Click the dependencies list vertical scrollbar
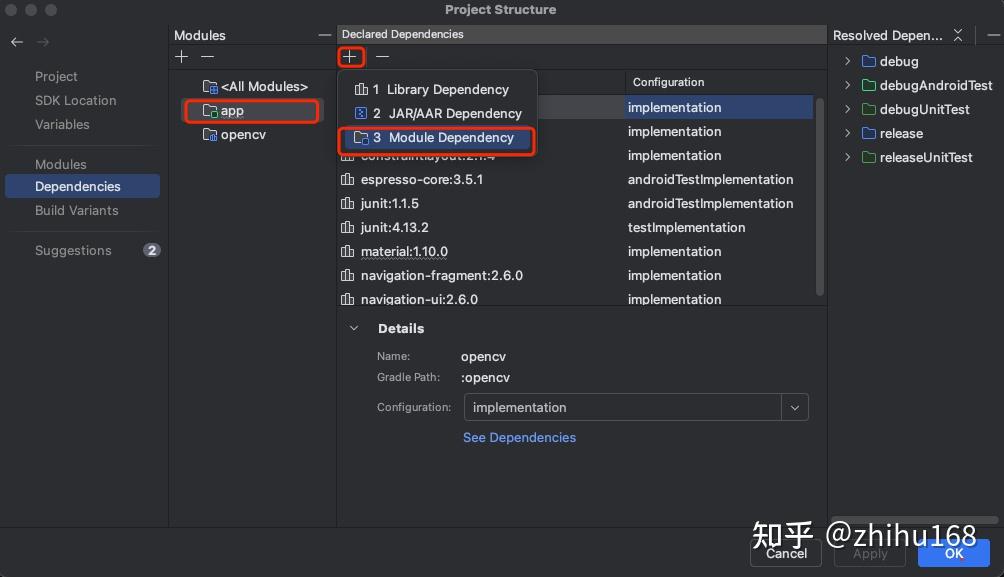 [x=821, y=190]
